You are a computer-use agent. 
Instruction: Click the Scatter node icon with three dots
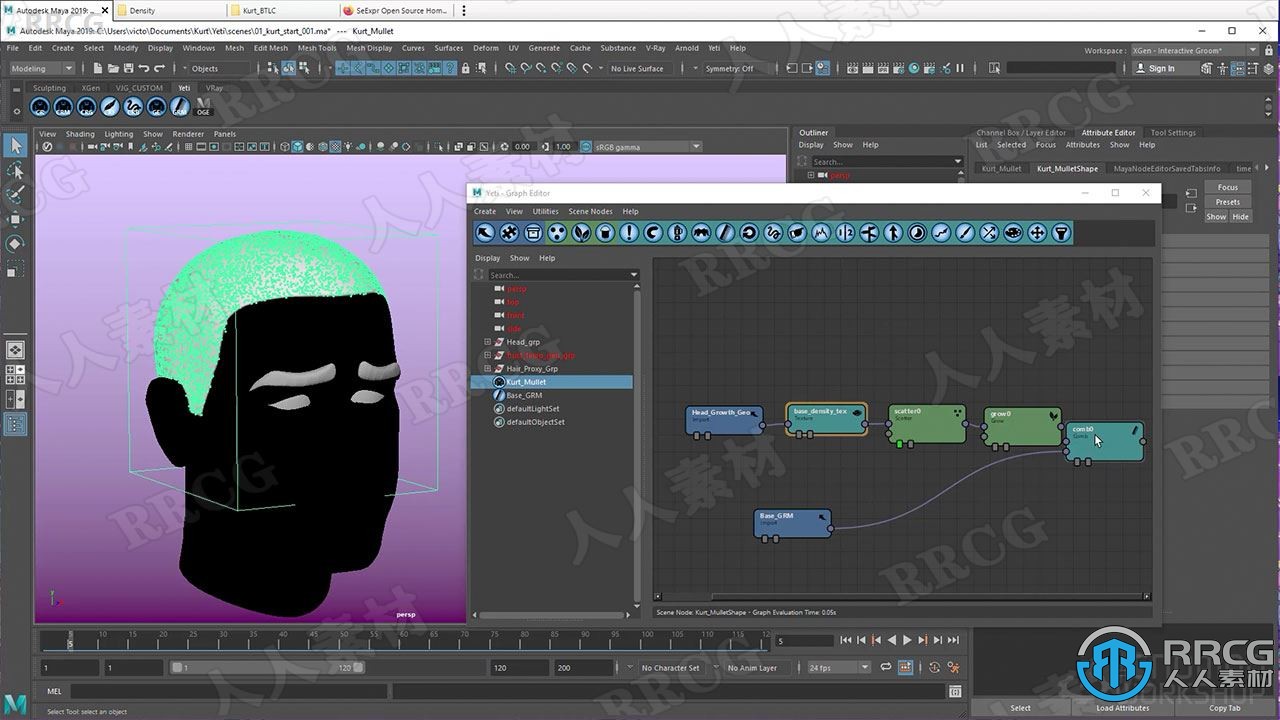(557, 233)
